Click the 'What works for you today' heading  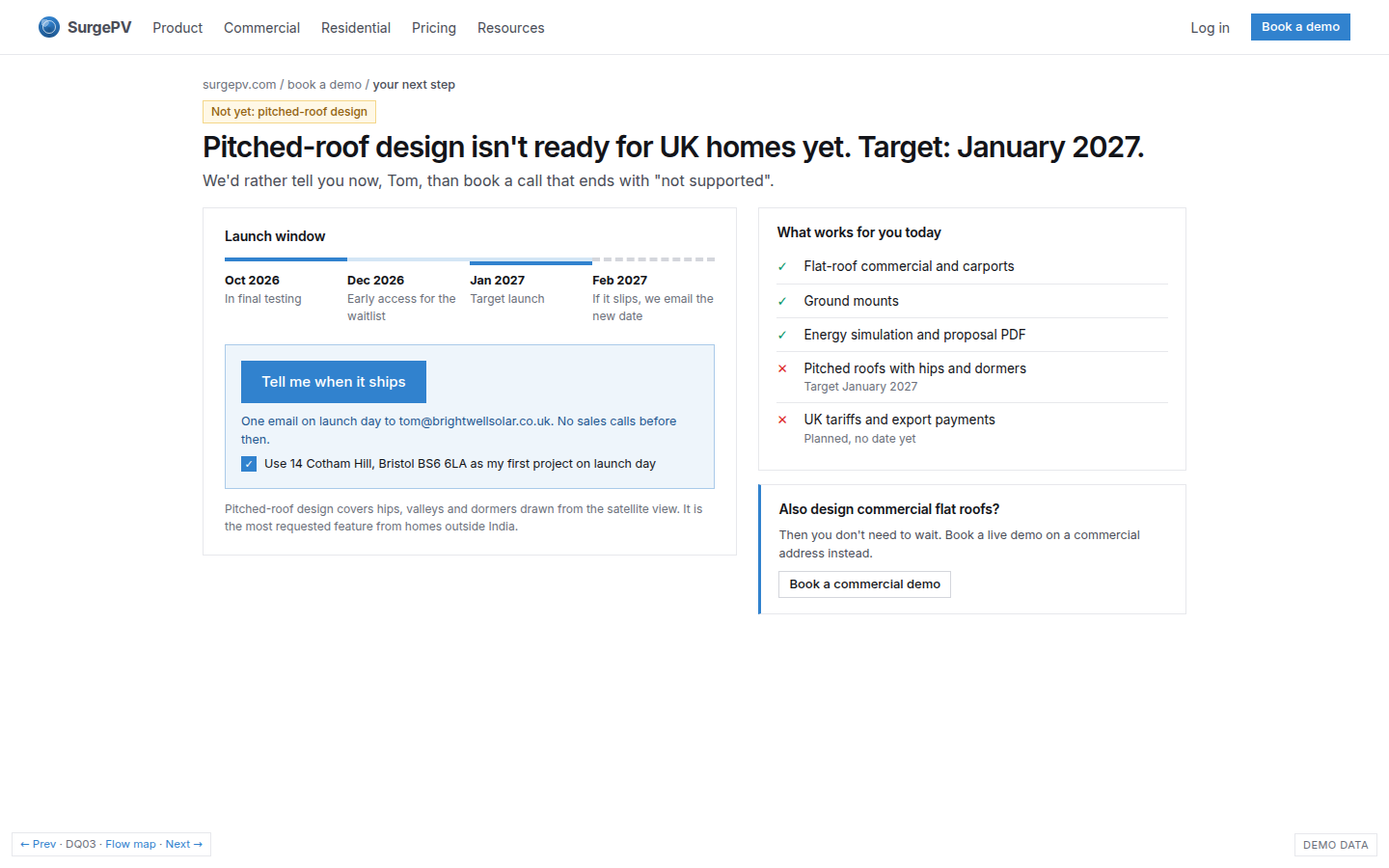pos(858,232)
